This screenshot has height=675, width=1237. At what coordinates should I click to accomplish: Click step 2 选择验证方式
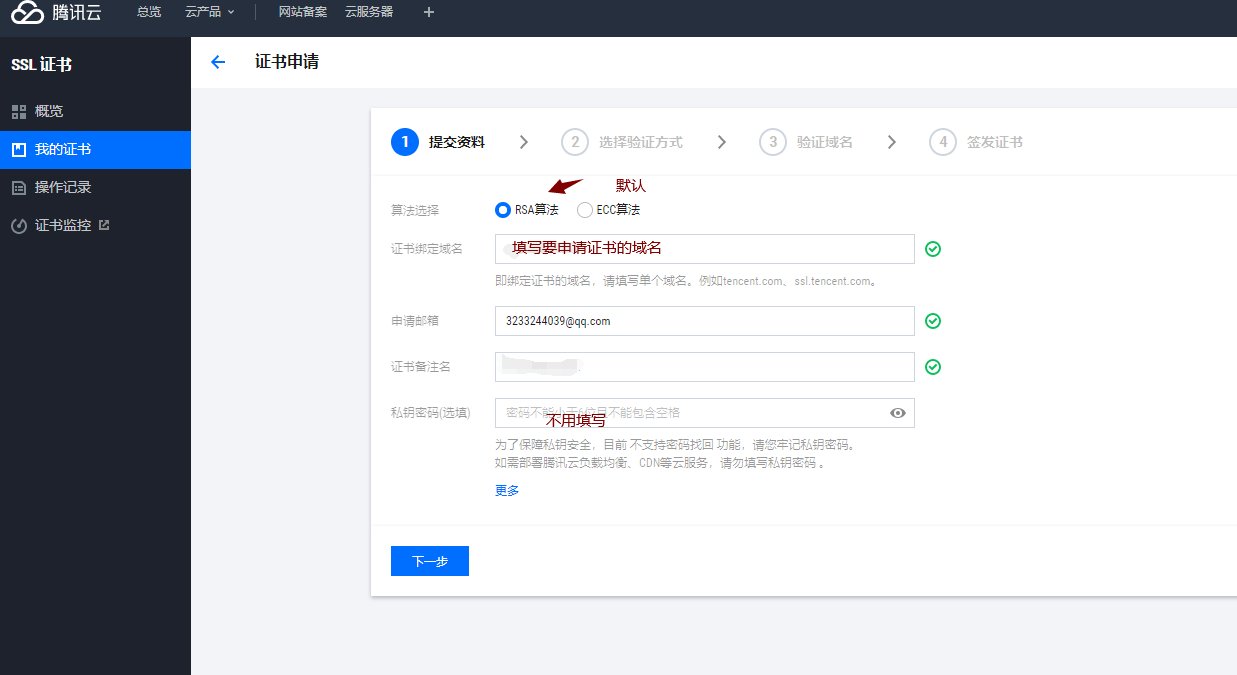click(622, 142)
